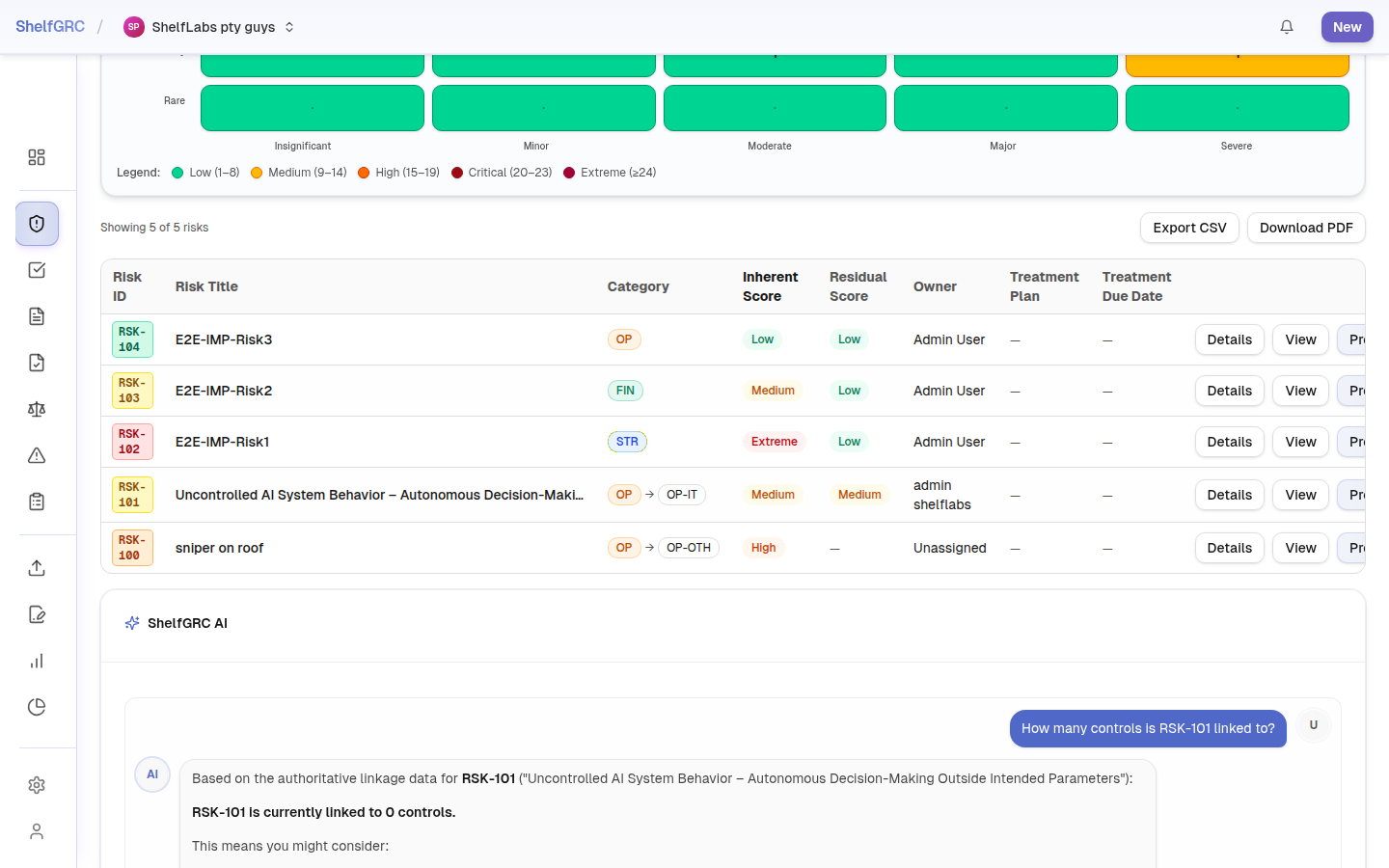This screenshot has width=1389, height=868.
Task: Open the user profile sidebar icon
Action: point(37,831)
